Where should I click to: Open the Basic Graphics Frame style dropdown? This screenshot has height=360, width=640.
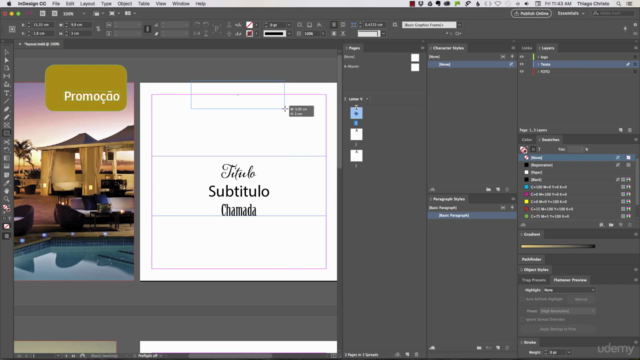pyautogui.click(x=459, y=25)
